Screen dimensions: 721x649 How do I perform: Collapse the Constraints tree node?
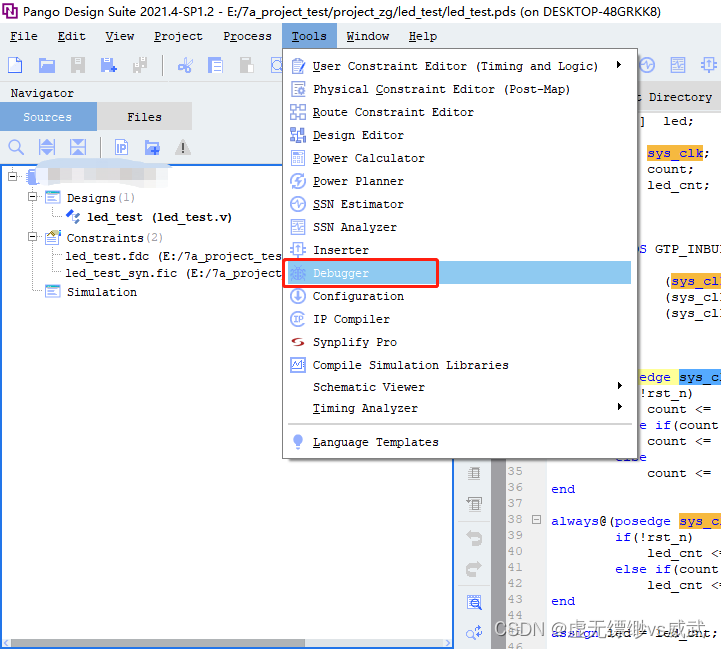pyautogui.click(x=32, y=237)
